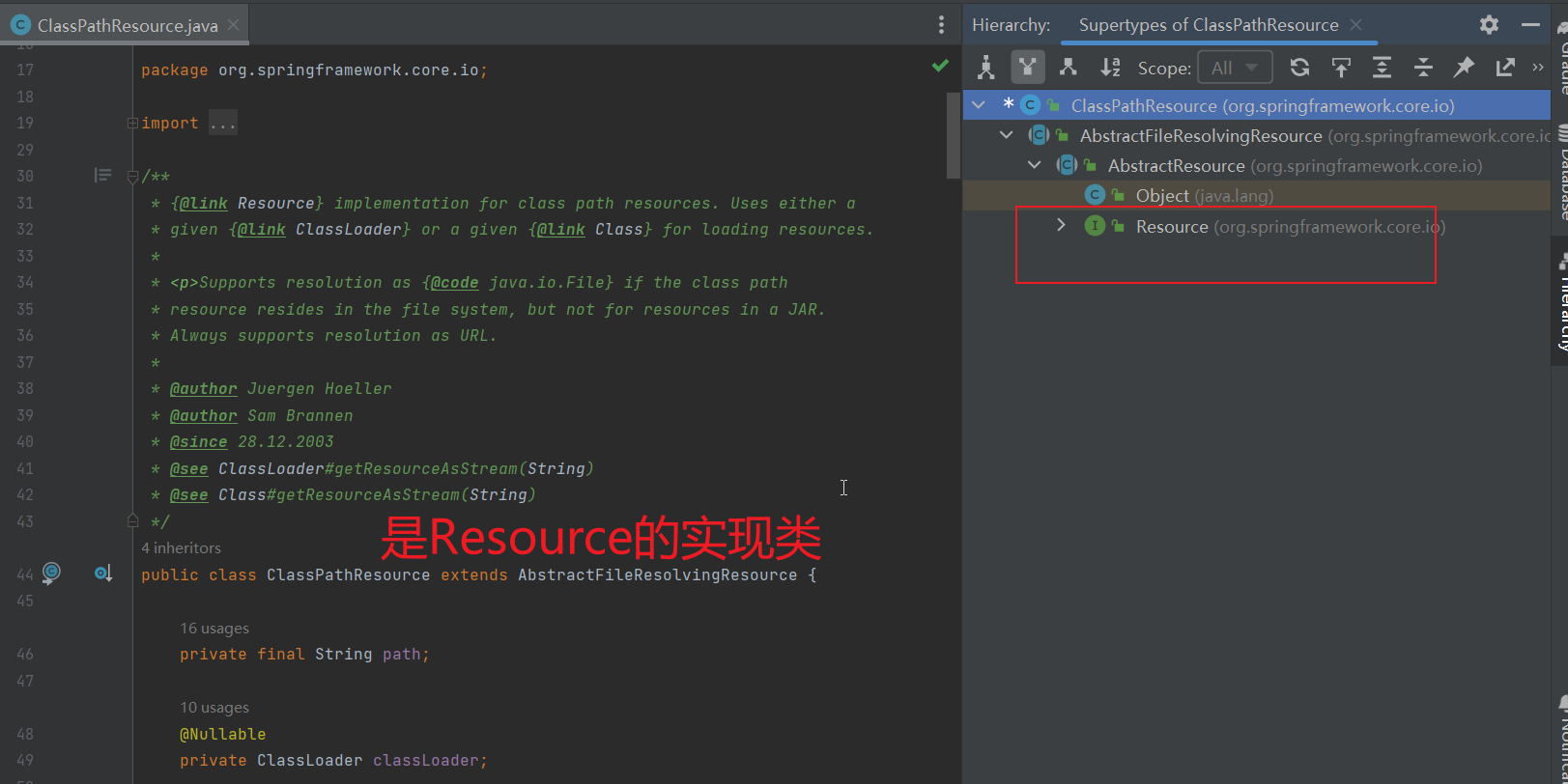1568x784 pixels.
Task: Click the @since tag in Javadoc
Action: [x=199, y=441]
